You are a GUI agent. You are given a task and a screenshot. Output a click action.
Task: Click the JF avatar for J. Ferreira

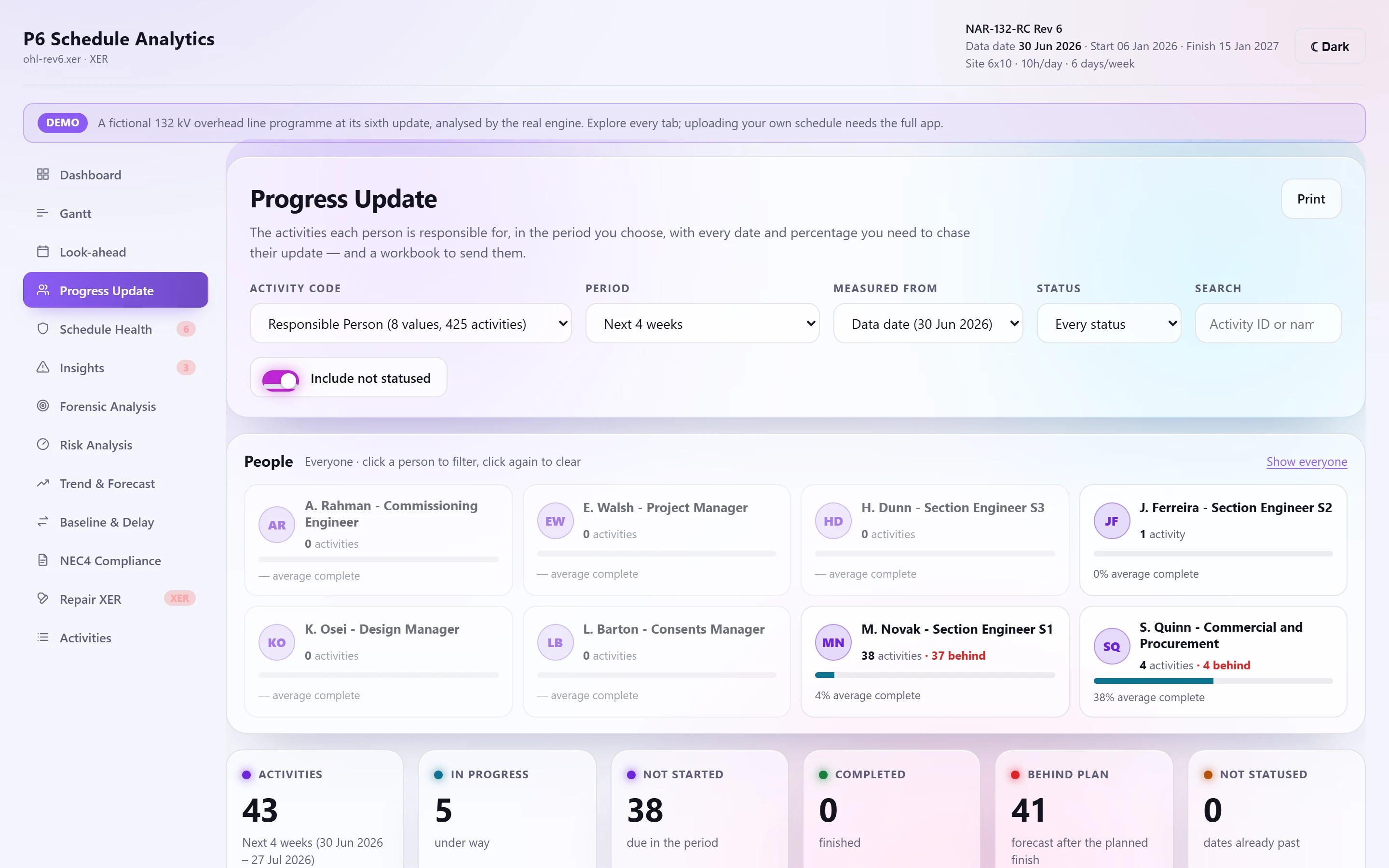pyautogui.click(x=1111, y=521)
